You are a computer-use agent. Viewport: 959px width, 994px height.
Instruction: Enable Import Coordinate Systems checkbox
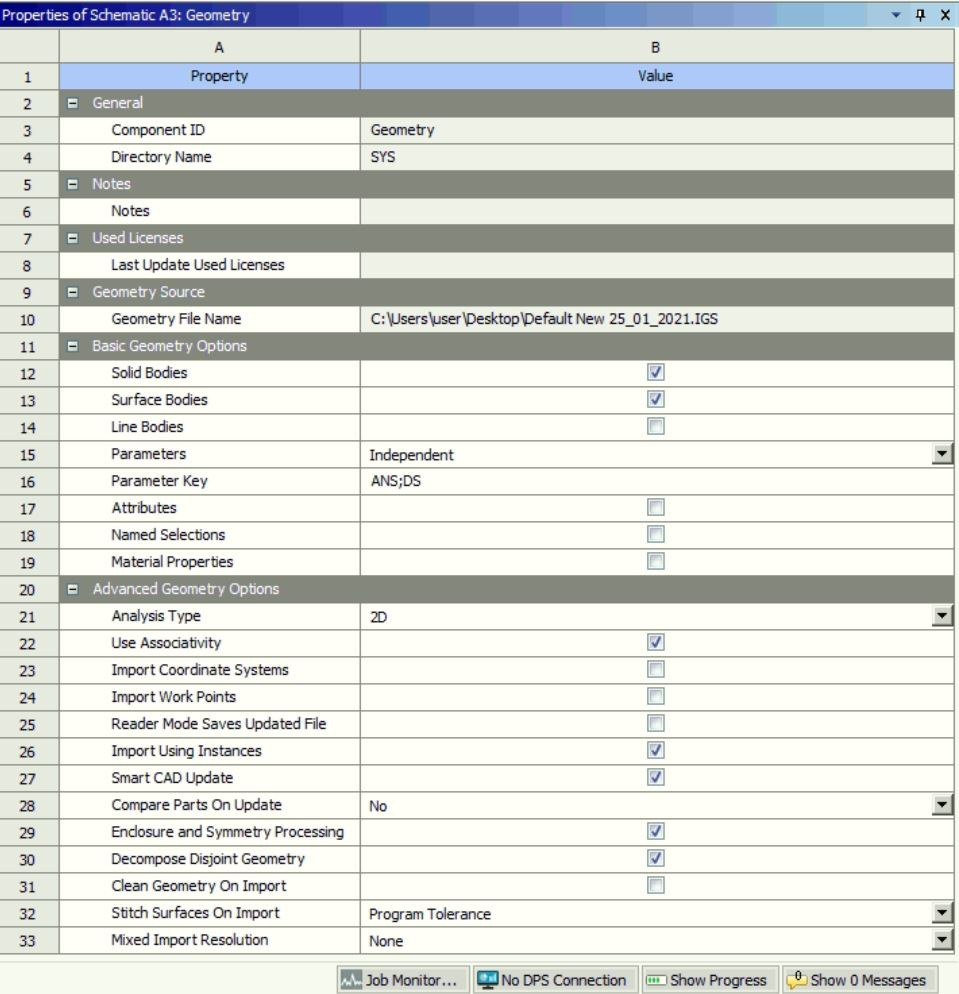(655, 669)
